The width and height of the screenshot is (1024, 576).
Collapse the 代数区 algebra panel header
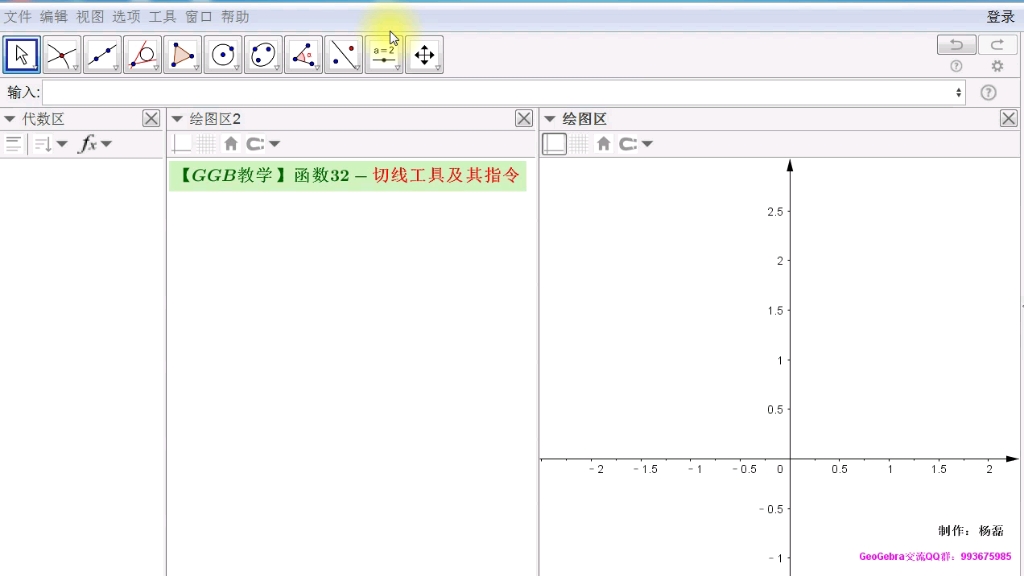tap(8, 118)
